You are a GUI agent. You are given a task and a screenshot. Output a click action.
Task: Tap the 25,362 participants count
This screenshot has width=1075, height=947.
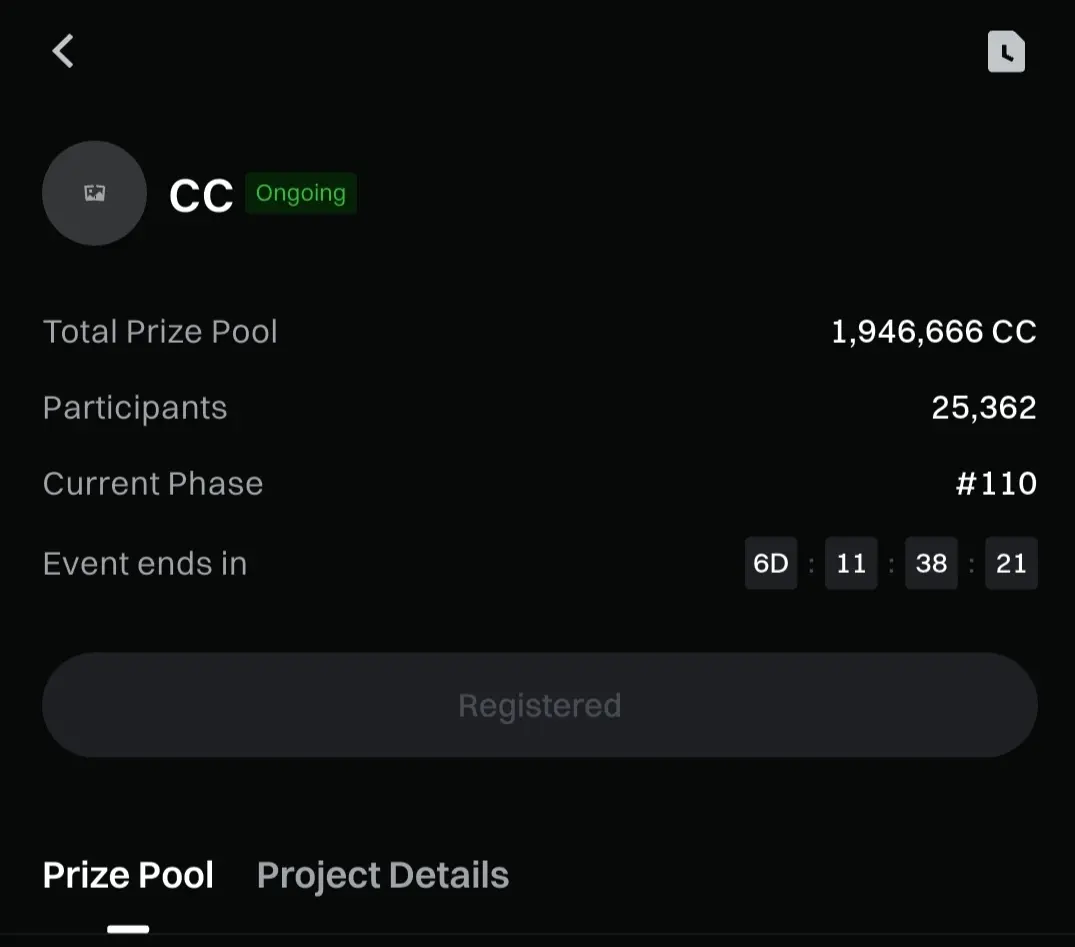tap(983, 408)
